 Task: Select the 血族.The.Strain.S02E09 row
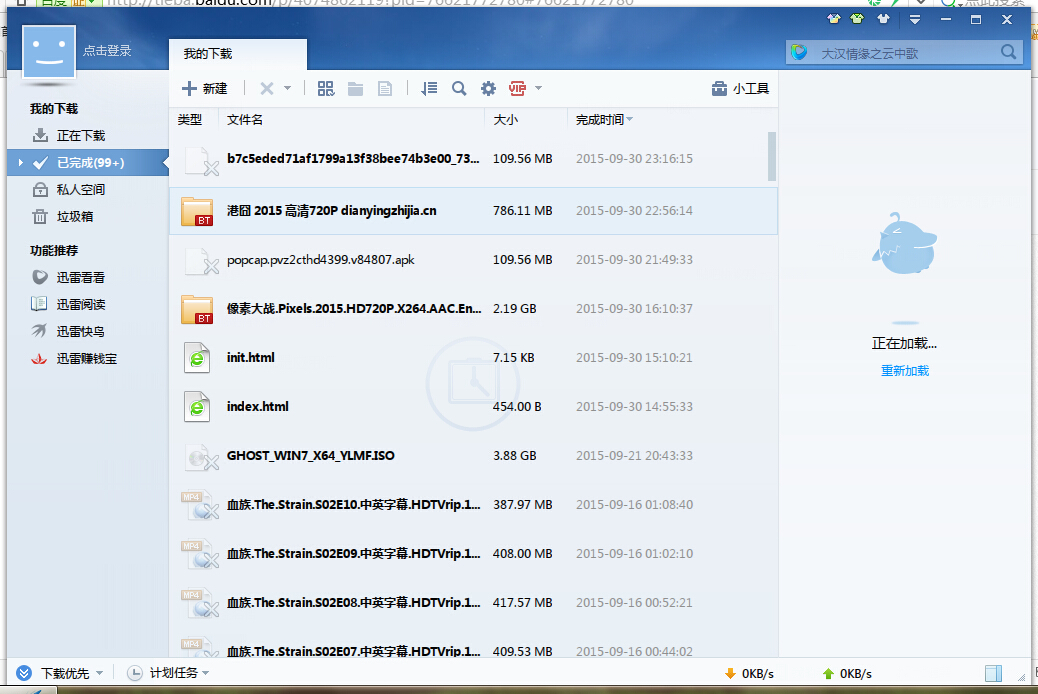coord(473,554)
